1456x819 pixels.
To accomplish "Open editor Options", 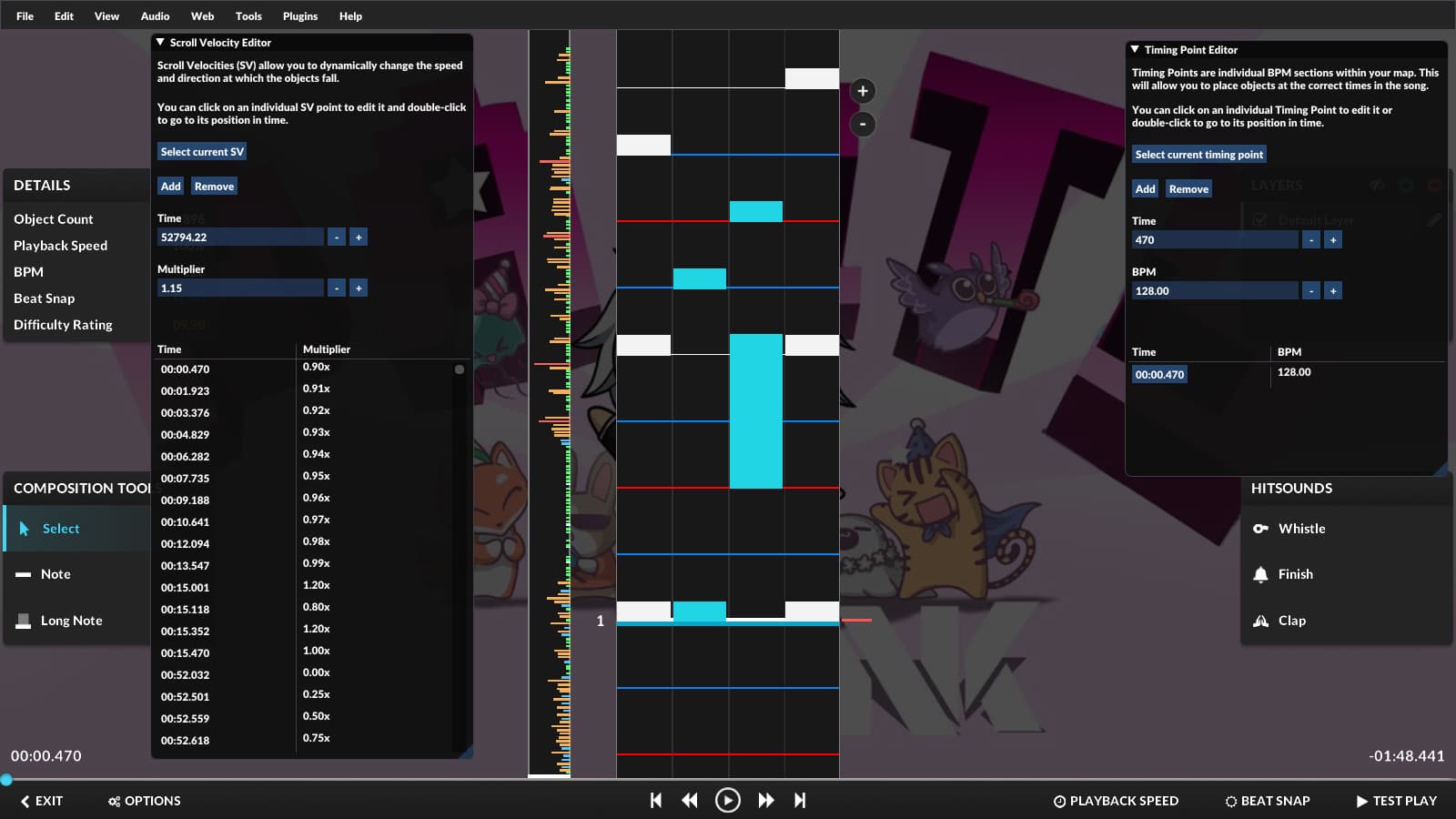I will tap(145, 801).
